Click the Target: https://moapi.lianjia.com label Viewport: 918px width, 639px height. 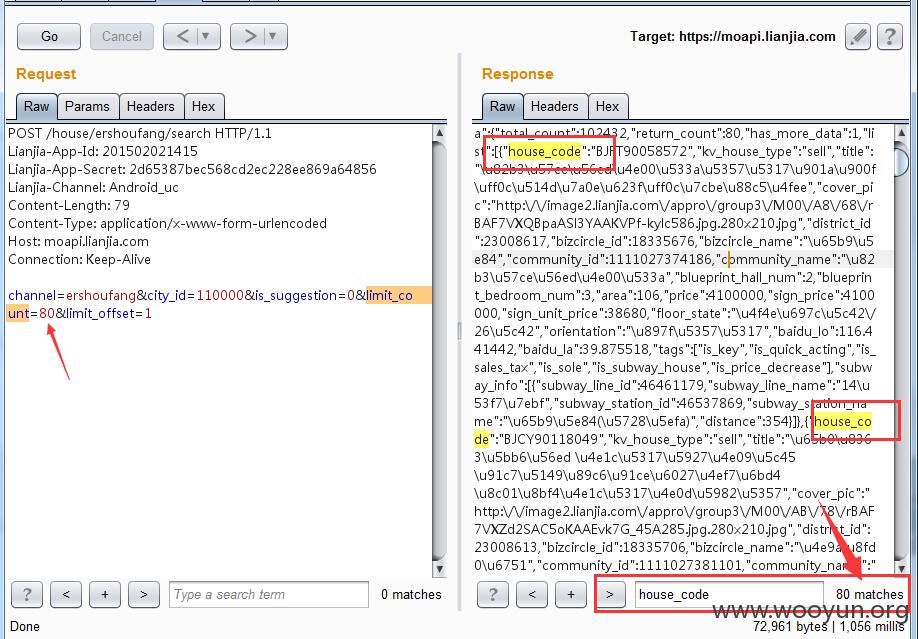pos(732,36)
